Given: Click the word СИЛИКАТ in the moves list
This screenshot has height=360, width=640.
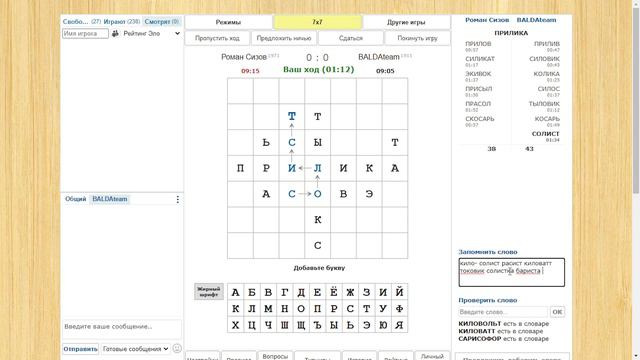Looking at the screenshot, I should [480, 59].
